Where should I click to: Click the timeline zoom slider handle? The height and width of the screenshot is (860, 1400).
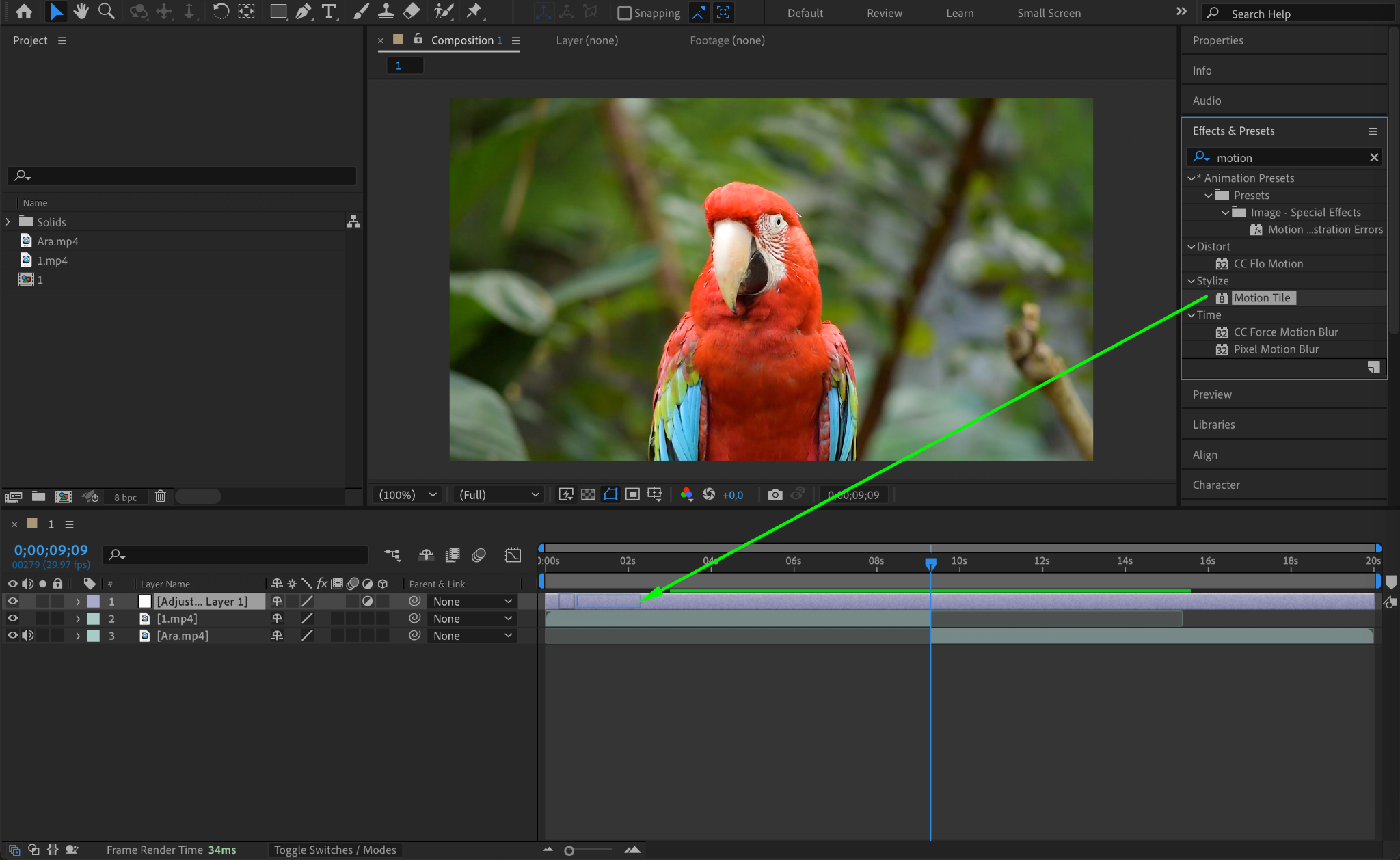(x=569, y=850)
